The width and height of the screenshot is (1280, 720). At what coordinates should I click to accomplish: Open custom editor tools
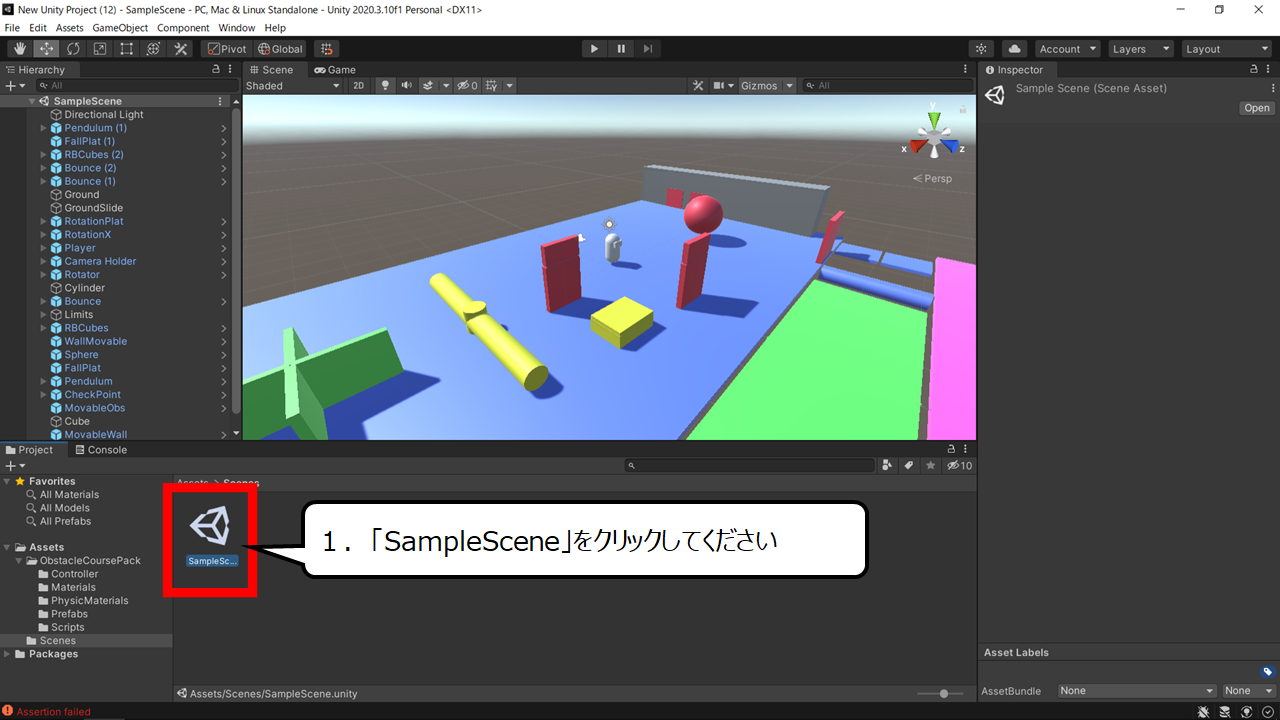coord(180,49)
